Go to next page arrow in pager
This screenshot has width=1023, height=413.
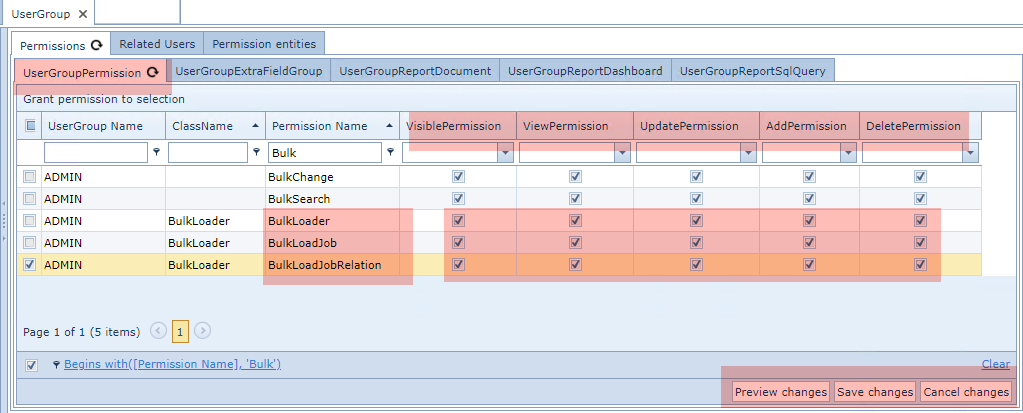[x=202, y=330]
